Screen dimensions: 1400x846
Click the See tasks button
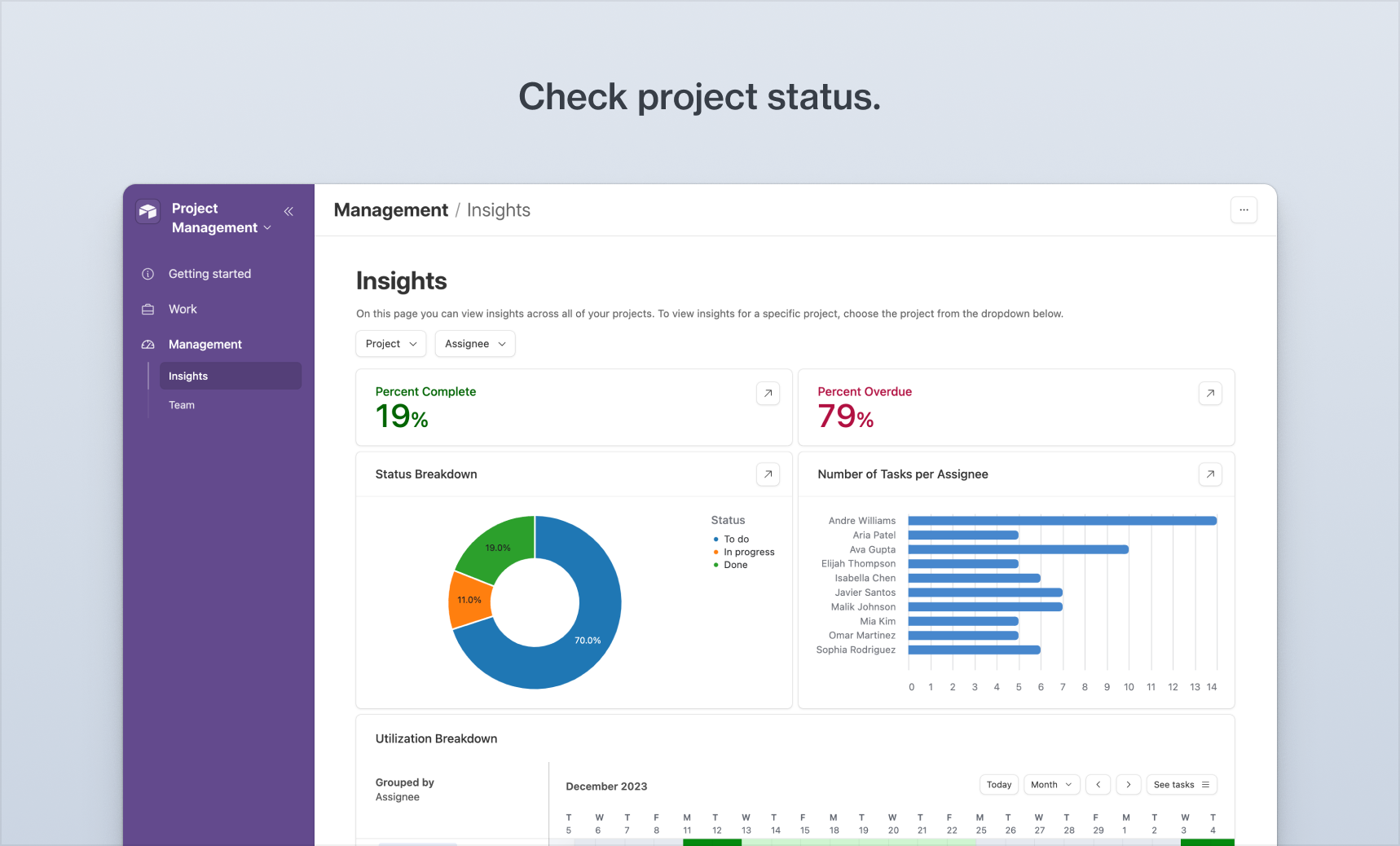click(1181, 785)
